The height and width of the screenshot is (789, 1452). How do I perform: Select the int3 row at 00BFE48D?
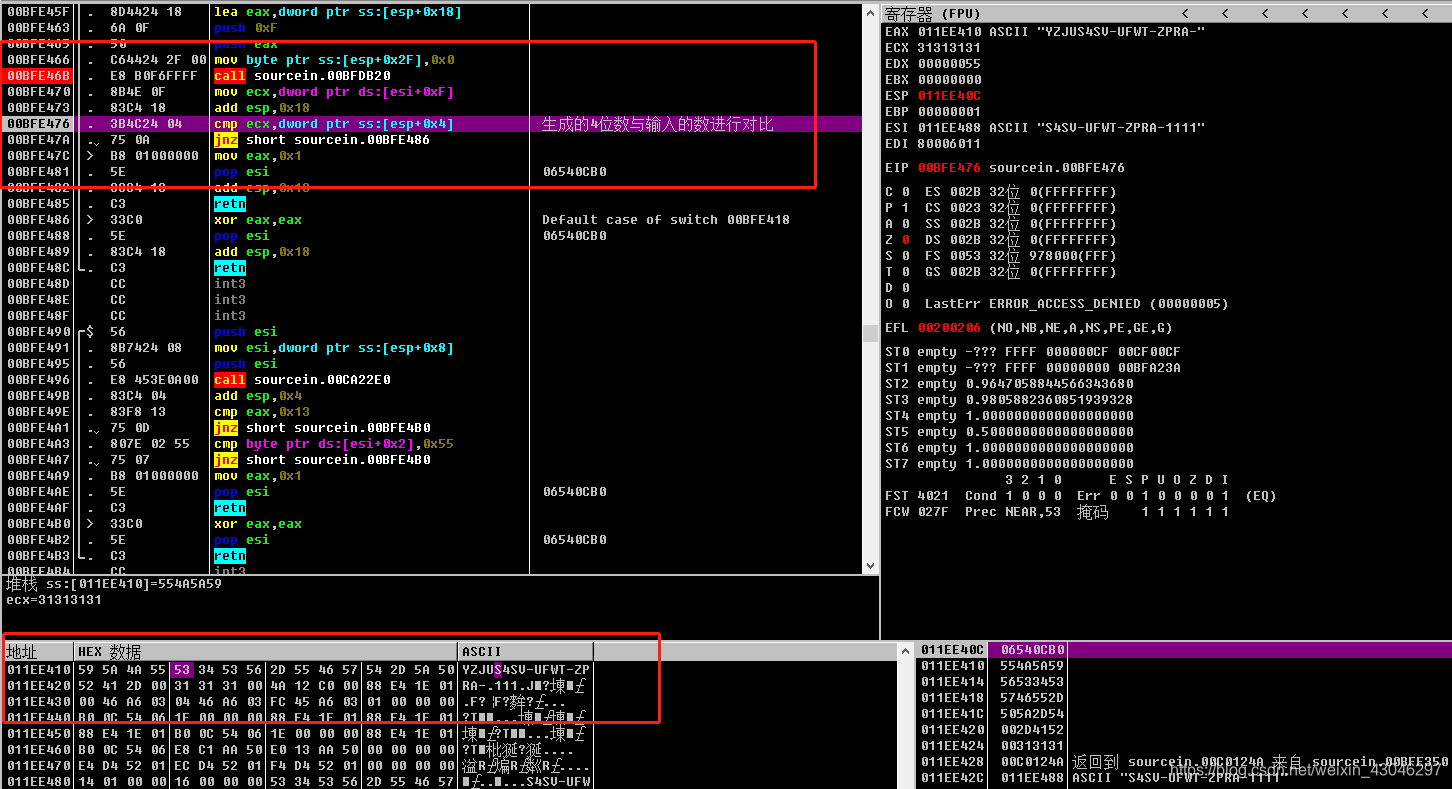(x=431, y=284)
